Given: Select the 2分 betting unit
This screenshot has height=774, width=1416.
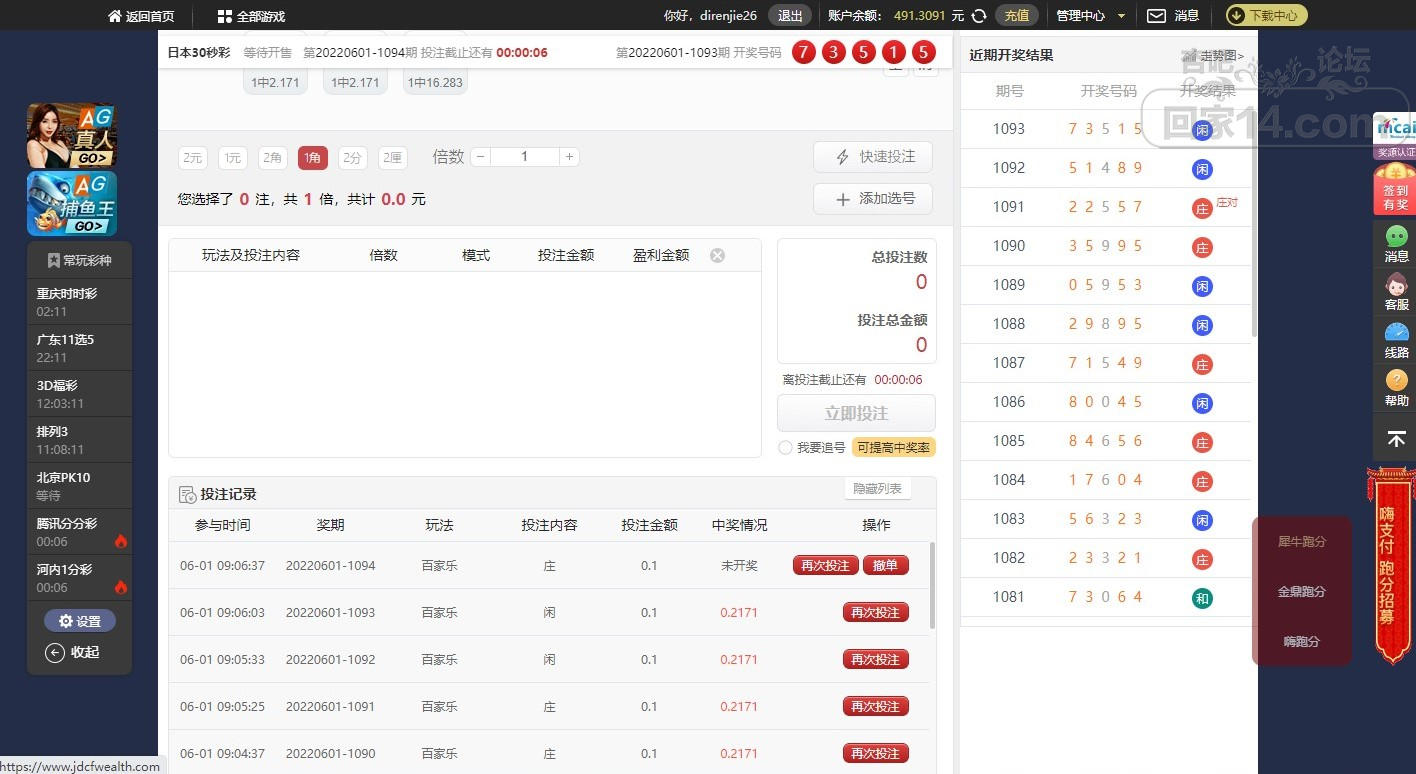Looking at the screenshot, I should click(352, 157).
